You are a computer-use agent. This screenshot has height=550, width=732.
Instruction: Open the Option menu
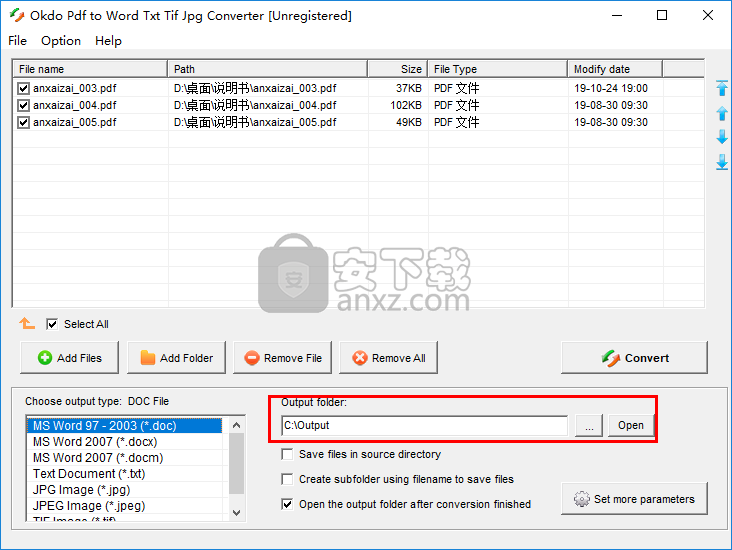(61, 41)
